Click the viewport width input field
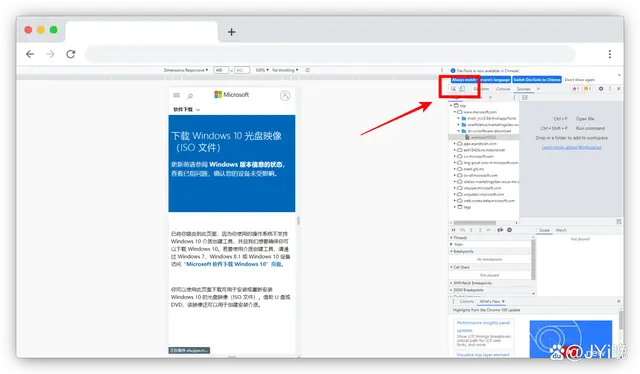640x374 pixels. pyautogui.click(x=220, y=70)
